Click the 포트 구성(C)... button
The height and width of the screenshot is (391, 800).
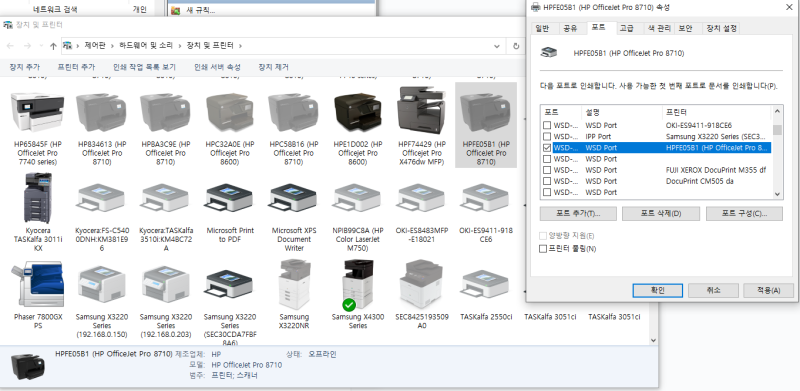pyautogui.click(x=744, y=213)
